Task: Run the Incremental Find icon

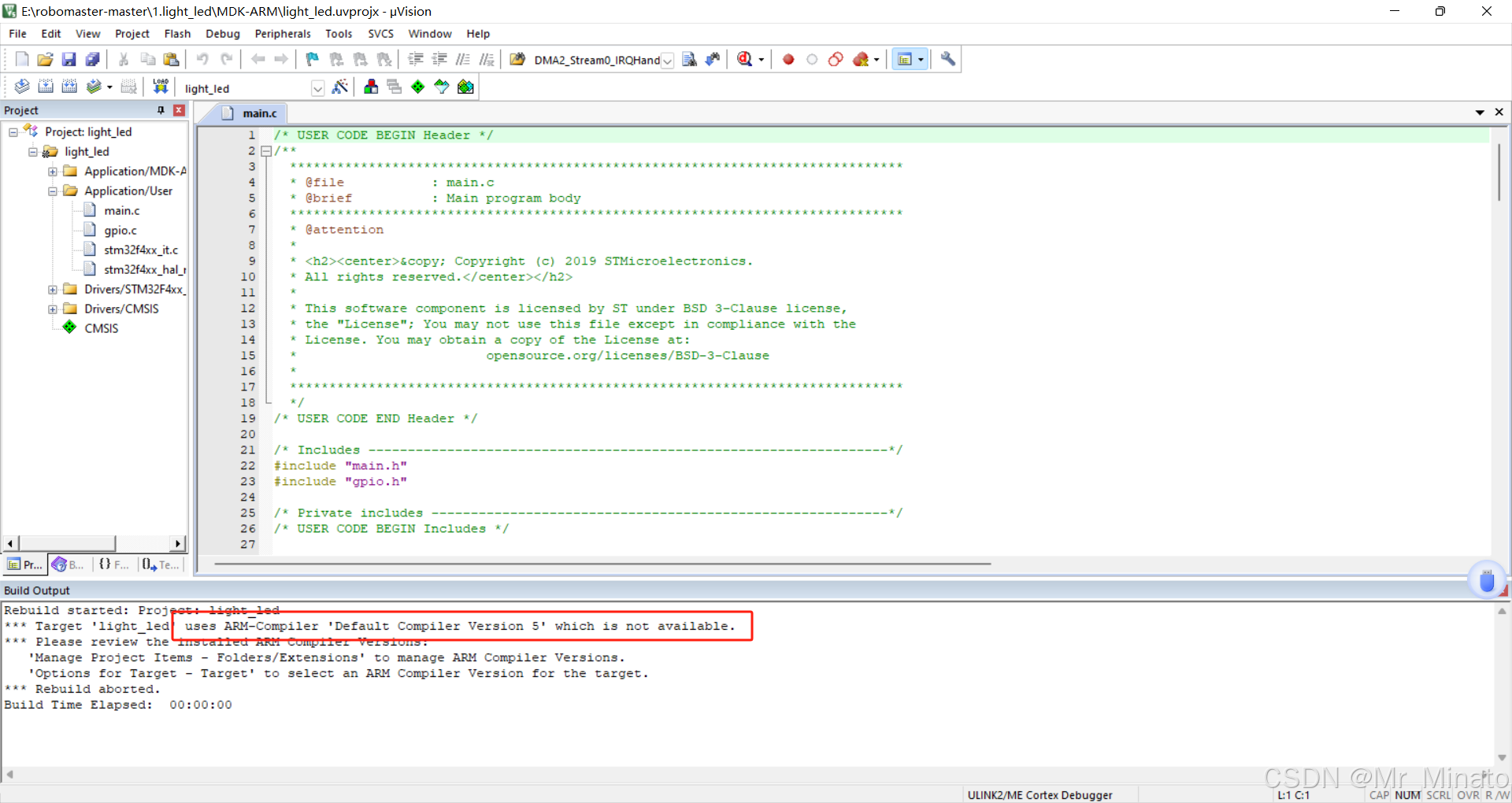Action: [x=713, y=59]
